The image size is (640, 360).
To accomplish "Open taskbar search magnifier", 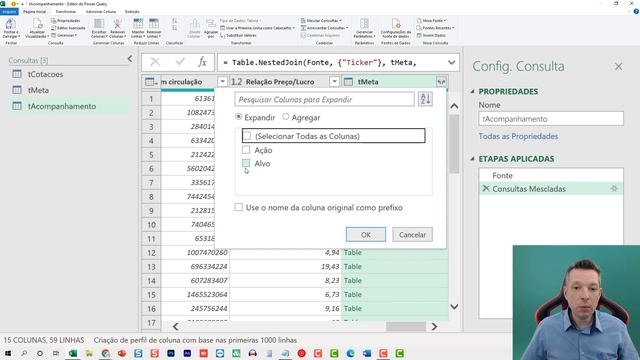I will pos(24,353).
